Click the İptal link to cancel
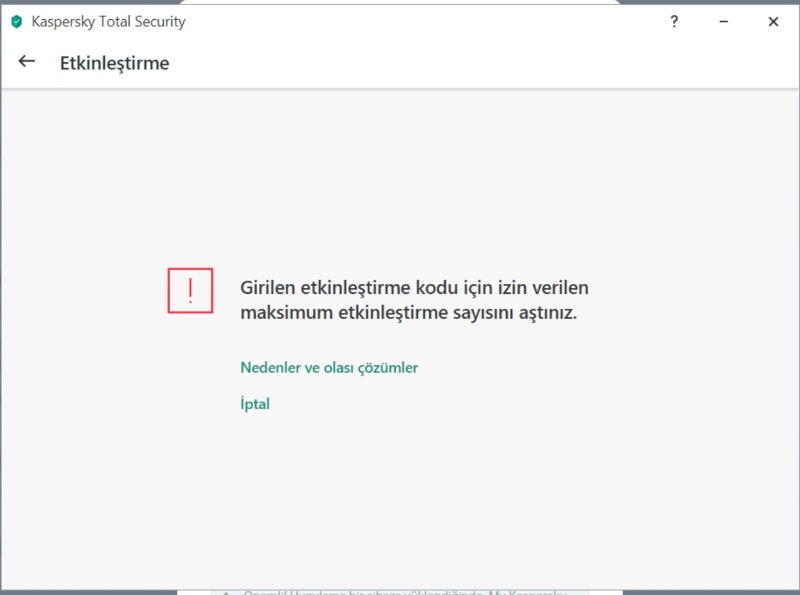Viewport: 800px width, 595px height. pos(255,403)
